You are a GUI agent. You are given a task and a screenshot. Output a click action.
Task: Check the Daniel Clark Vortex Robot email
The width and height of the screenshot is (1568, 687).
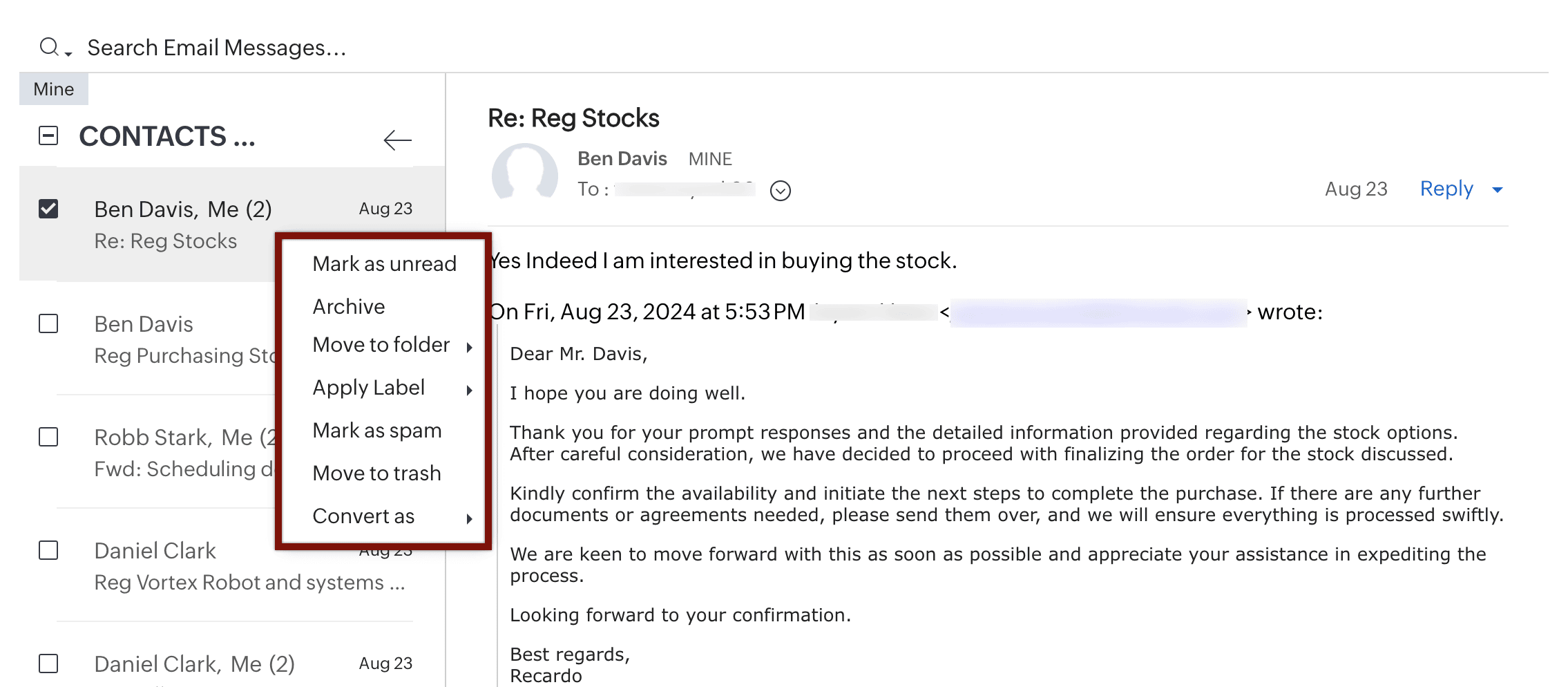click(x=48, y=550)
